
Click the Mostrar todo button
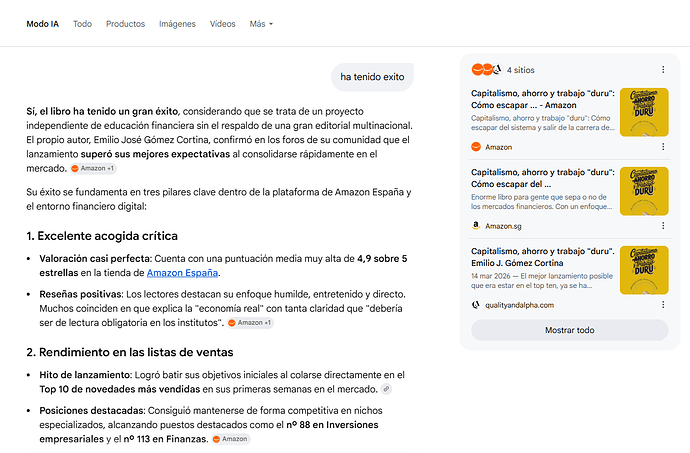pos(569,330)
